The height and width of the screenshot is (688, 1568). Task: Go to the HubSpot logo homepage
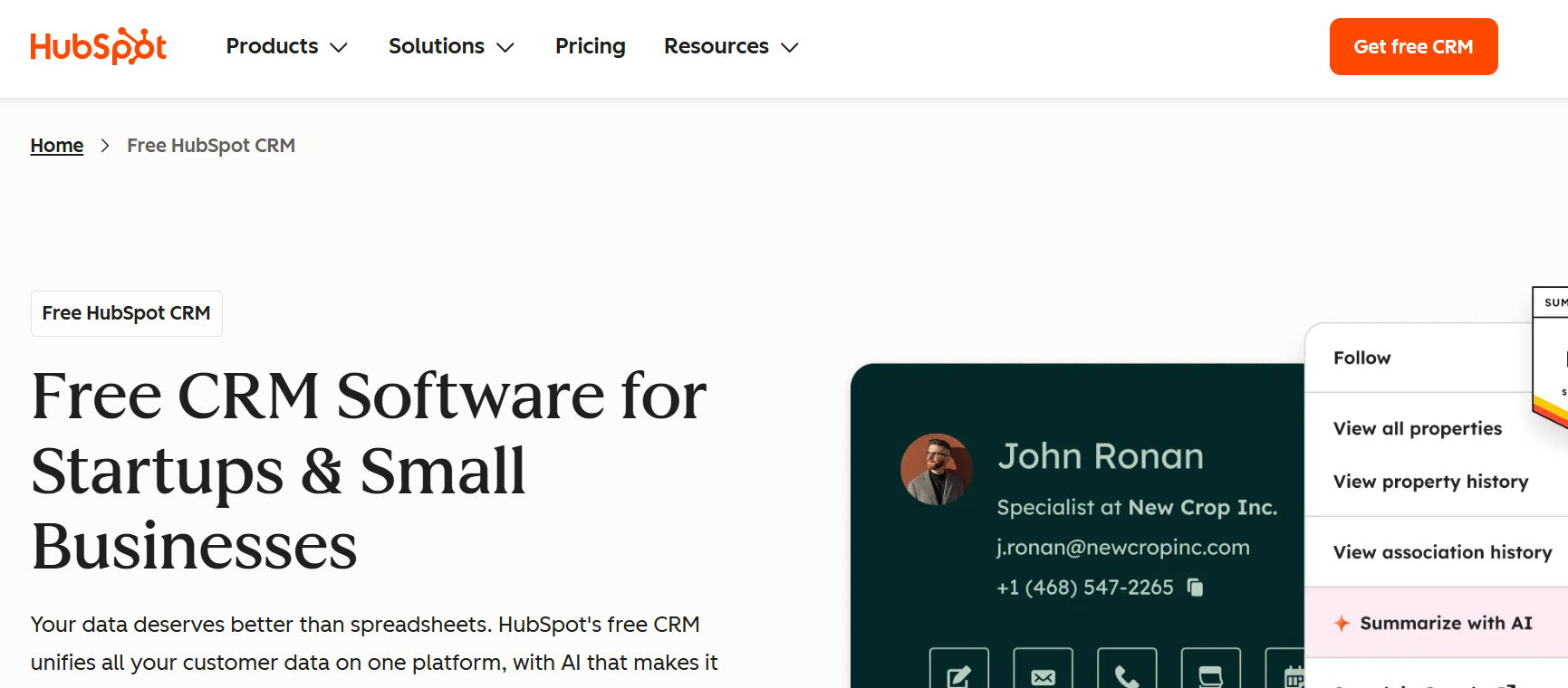tap(98, 46)
